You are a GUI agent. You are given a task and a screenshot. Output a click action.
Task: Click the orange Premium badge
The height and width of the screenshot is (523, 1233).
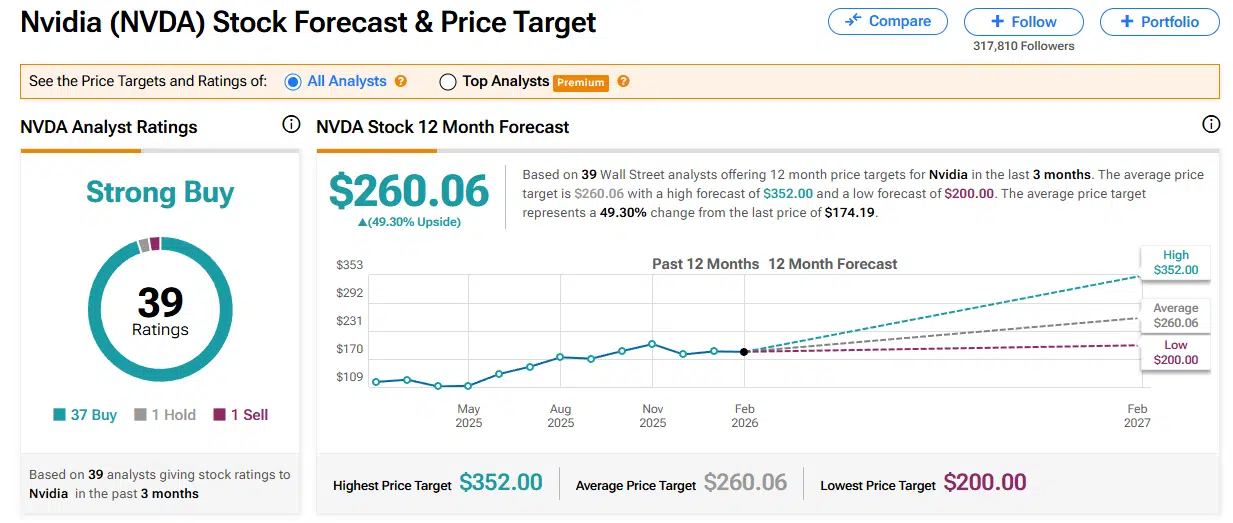coord(581,82)
